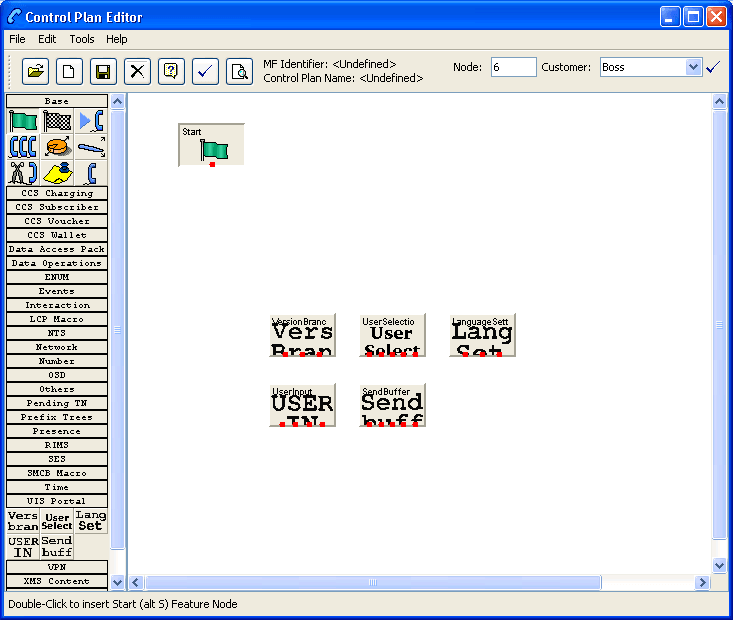Click the Node number input field
The width and height of the screenshot is (733, 620).
[x=513, y=67]
